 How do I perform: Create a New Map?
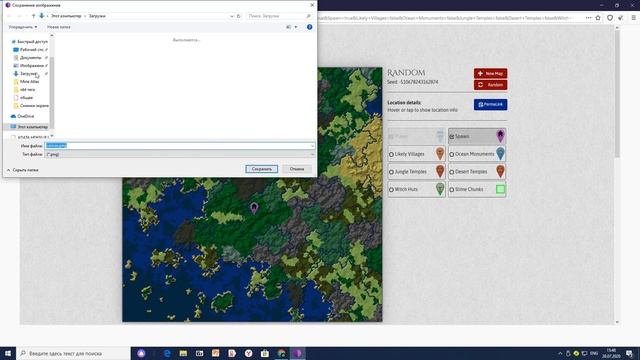490,73
